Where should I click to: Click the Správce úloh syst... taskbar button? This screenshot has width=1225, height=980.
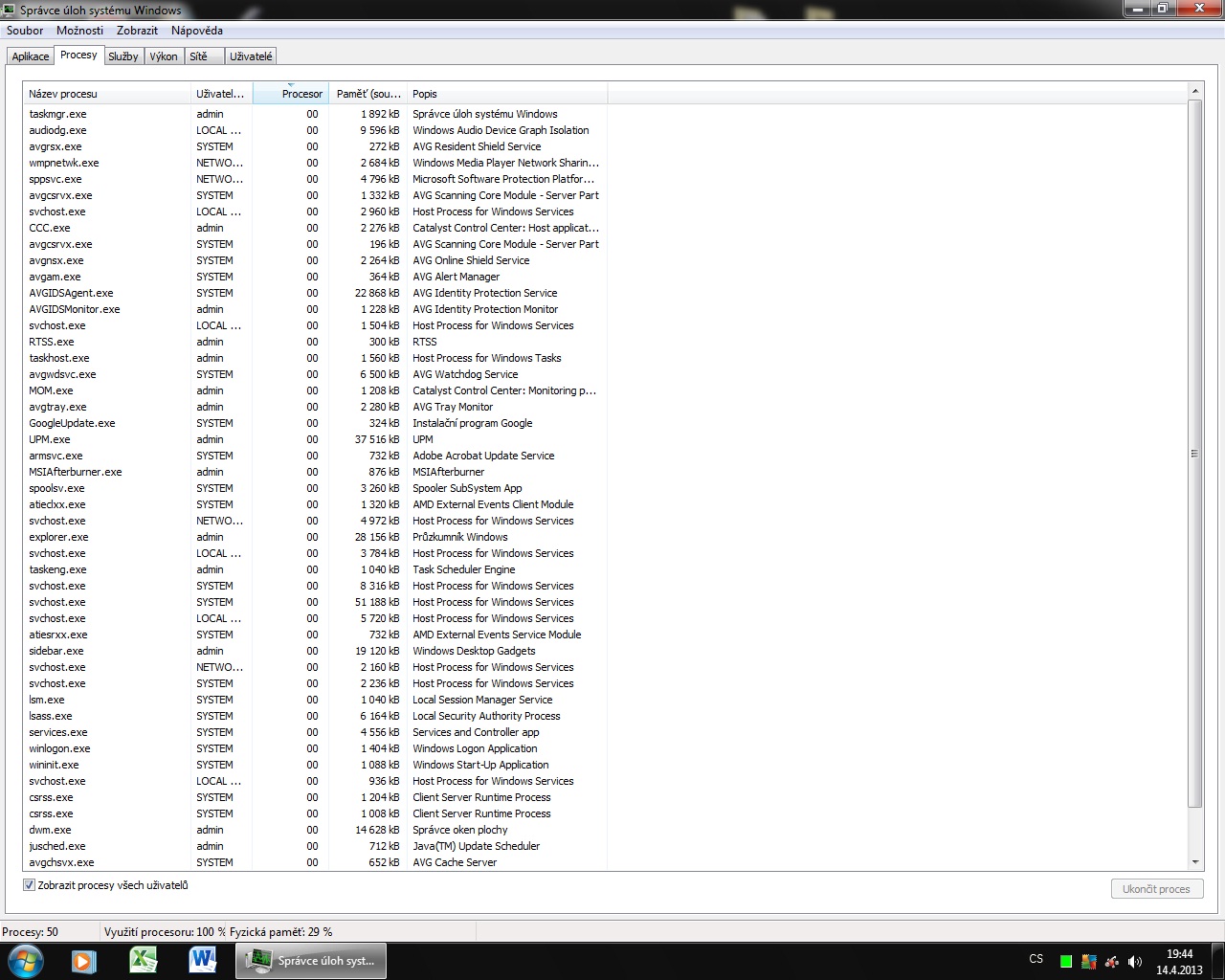(x=311, y=961)
